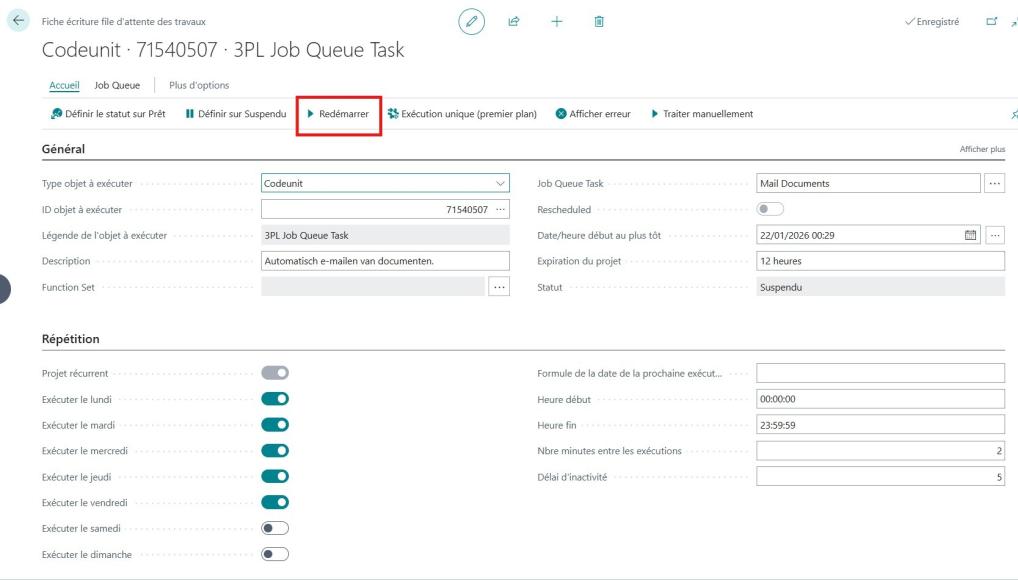Click Définir sur Suspendu action
The width and height of the screenshot is (1018, 580).
pyautogui.click(x=236, y=114)
